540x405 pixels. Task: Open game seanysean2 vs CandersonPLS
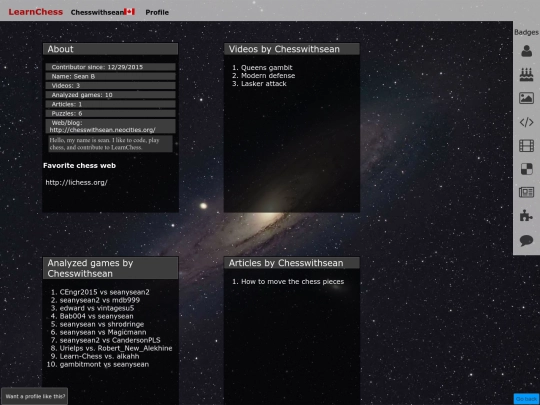coord(110,340)
